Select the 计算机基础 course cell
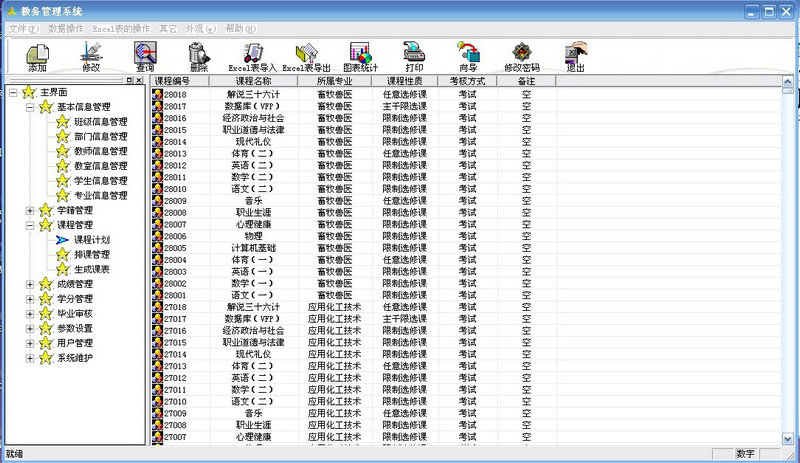This screenshot has width=800, height=463. [253, 248]
